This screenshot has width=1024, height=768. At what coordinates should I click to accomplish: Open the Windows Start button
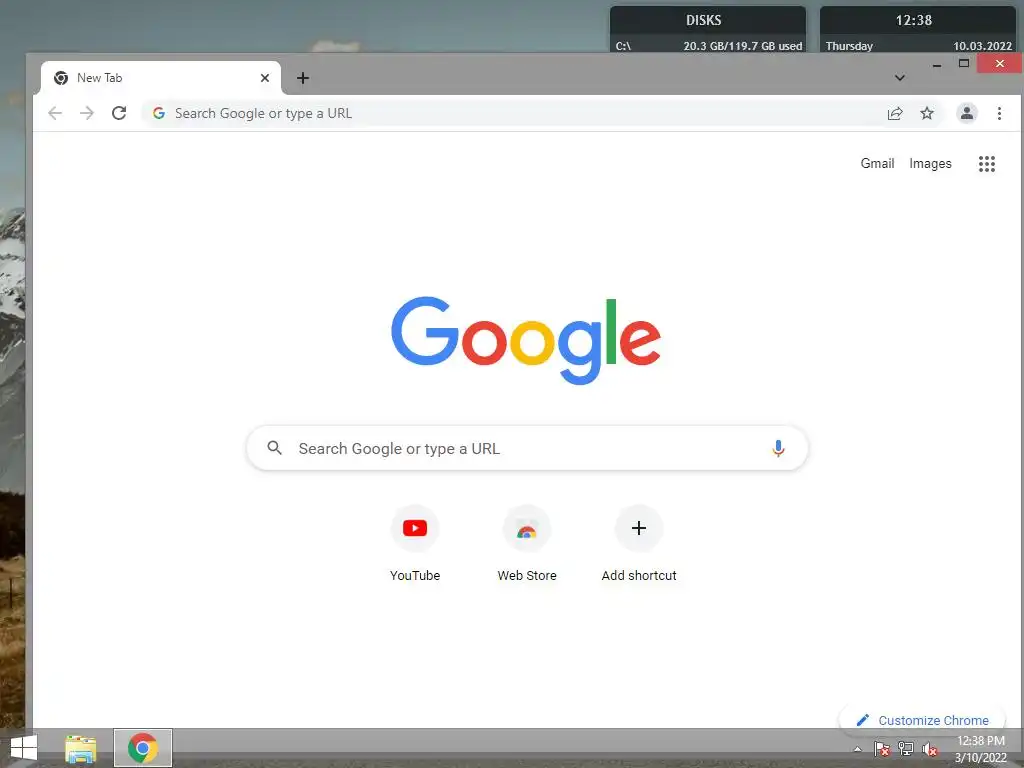24,748
